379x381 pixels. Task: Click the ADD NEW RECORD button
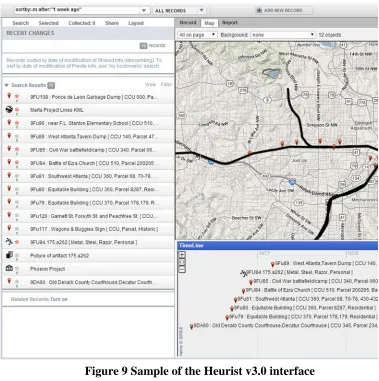point(284,10)
